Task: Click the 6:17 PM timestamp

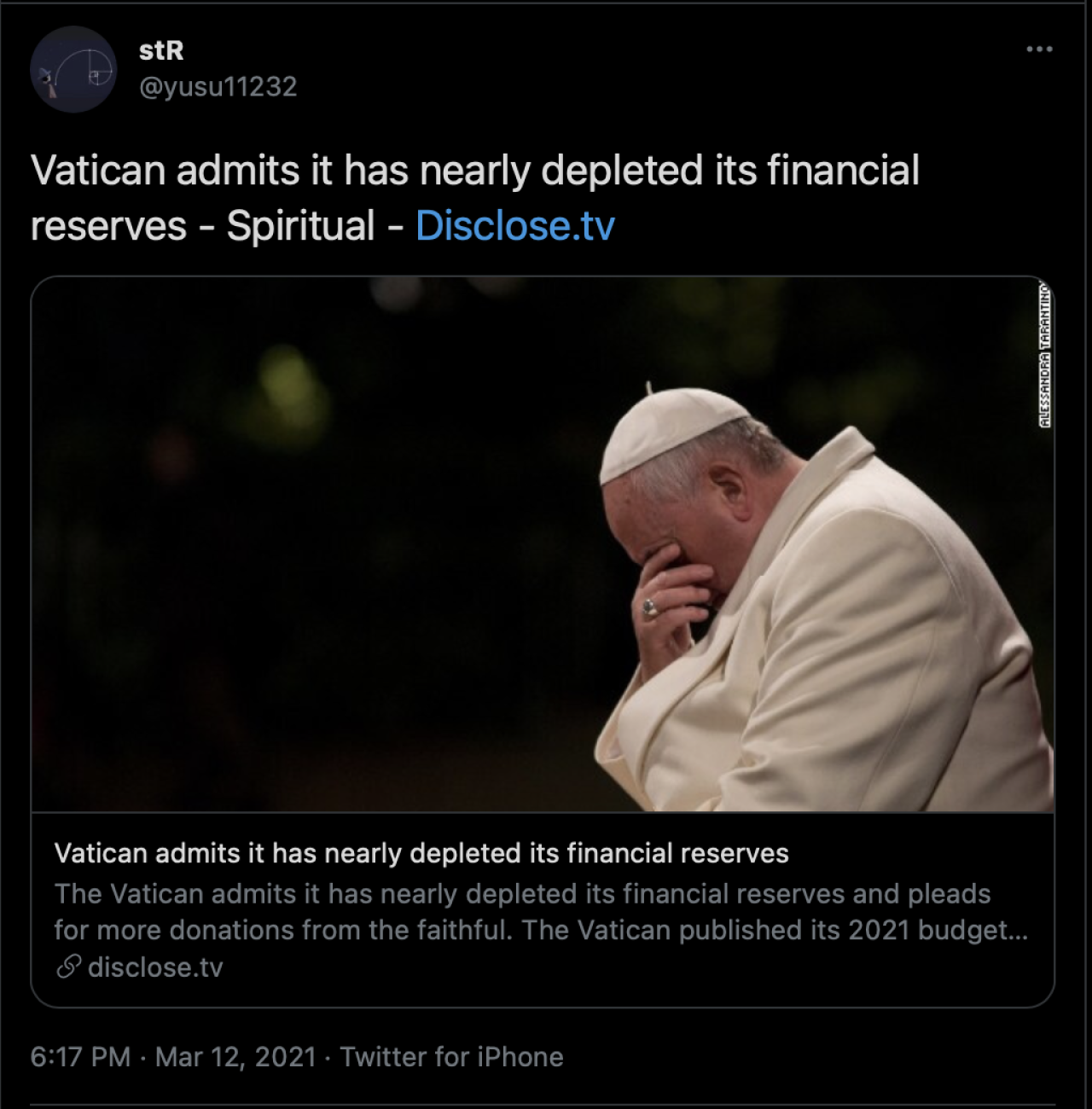Action: click(80, 1057)
